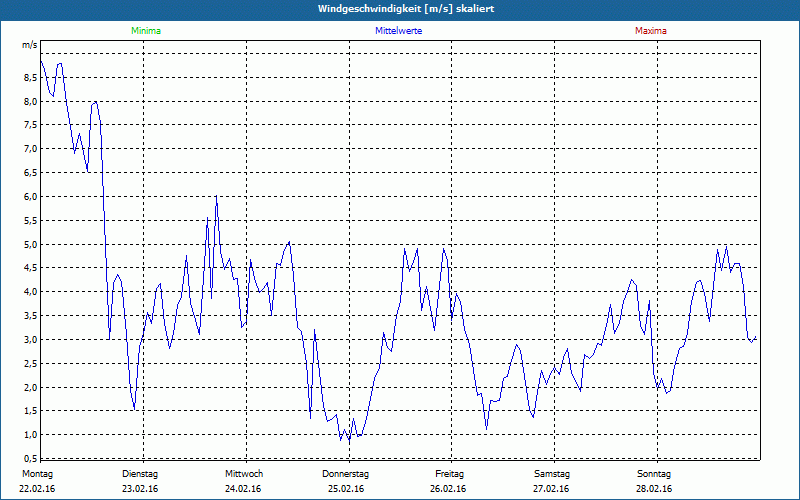Click the Donnerstag day label

pos(345,474)
